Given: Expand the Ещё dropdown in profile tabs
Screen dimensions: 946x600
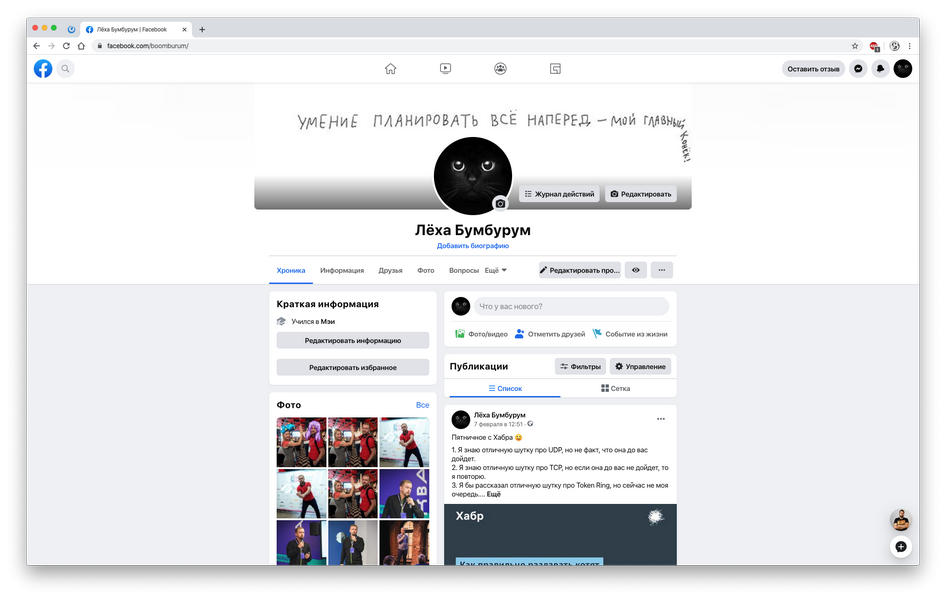Looking at the screenshot, I should point(496,270).
